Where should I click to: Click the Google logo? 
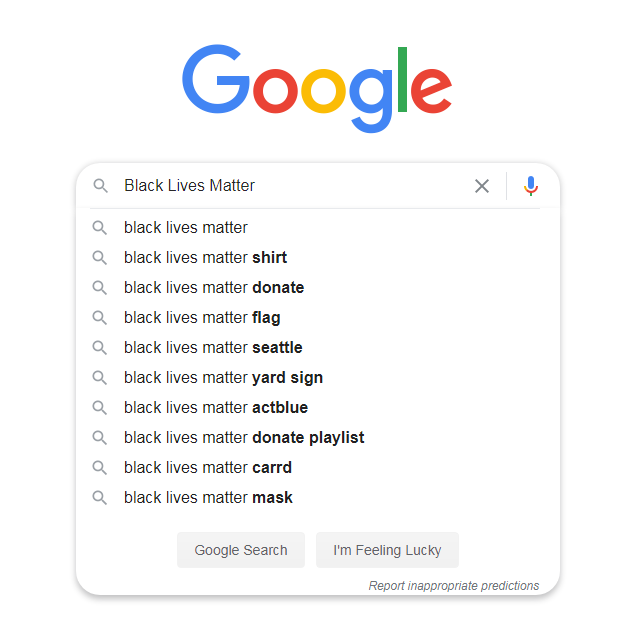pyautogui.click(x=317, y=86)
